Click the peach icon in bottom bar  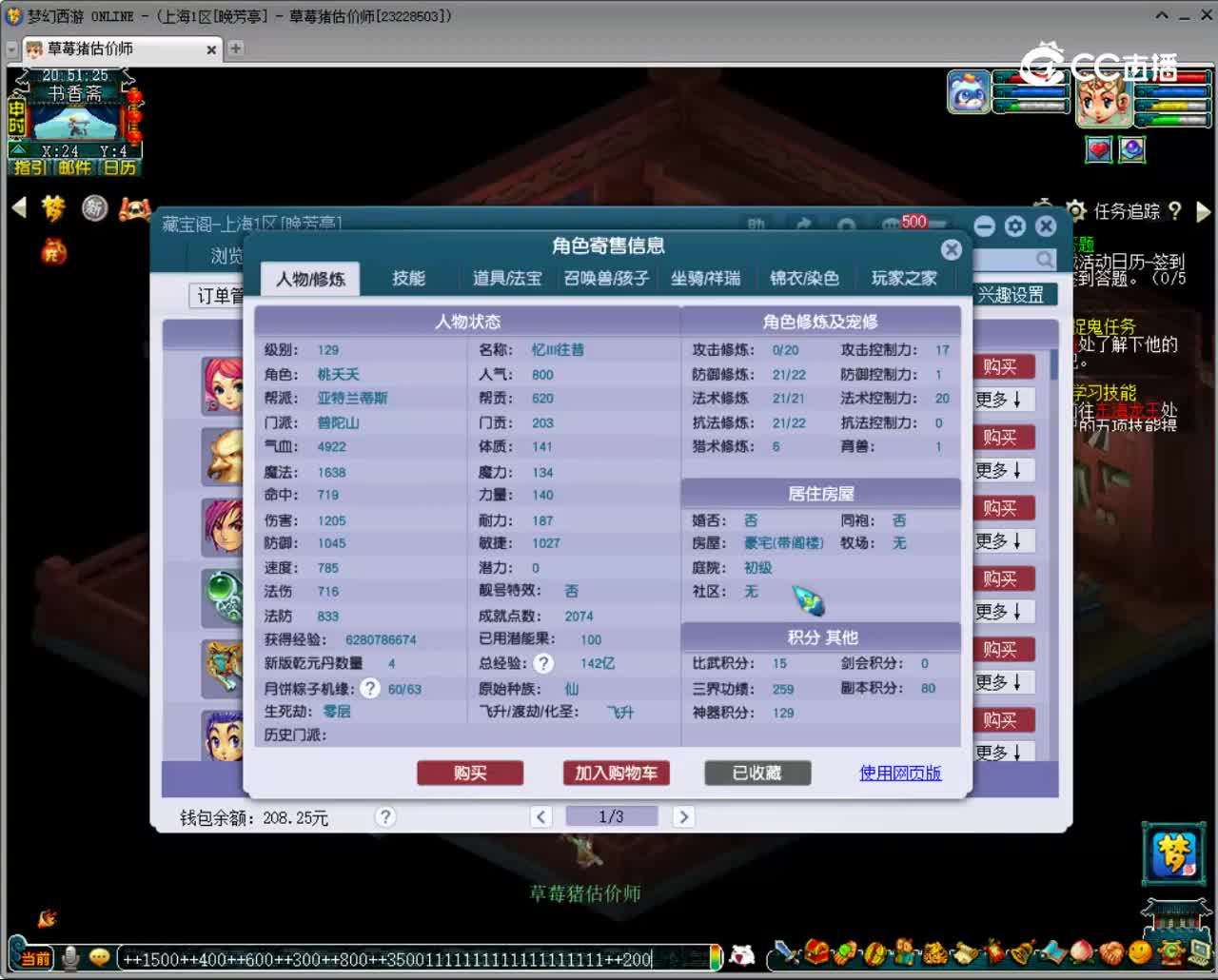[x=1082, y=951]
